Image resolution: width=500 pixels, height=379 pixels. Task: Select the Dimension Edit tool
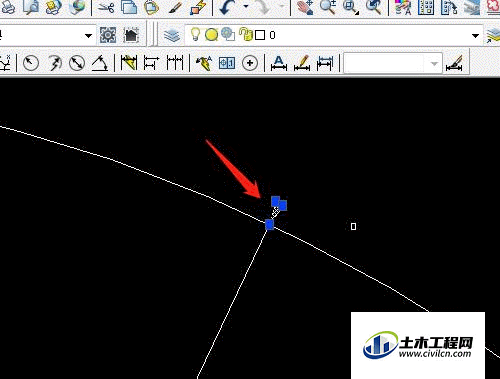point(279,63)
